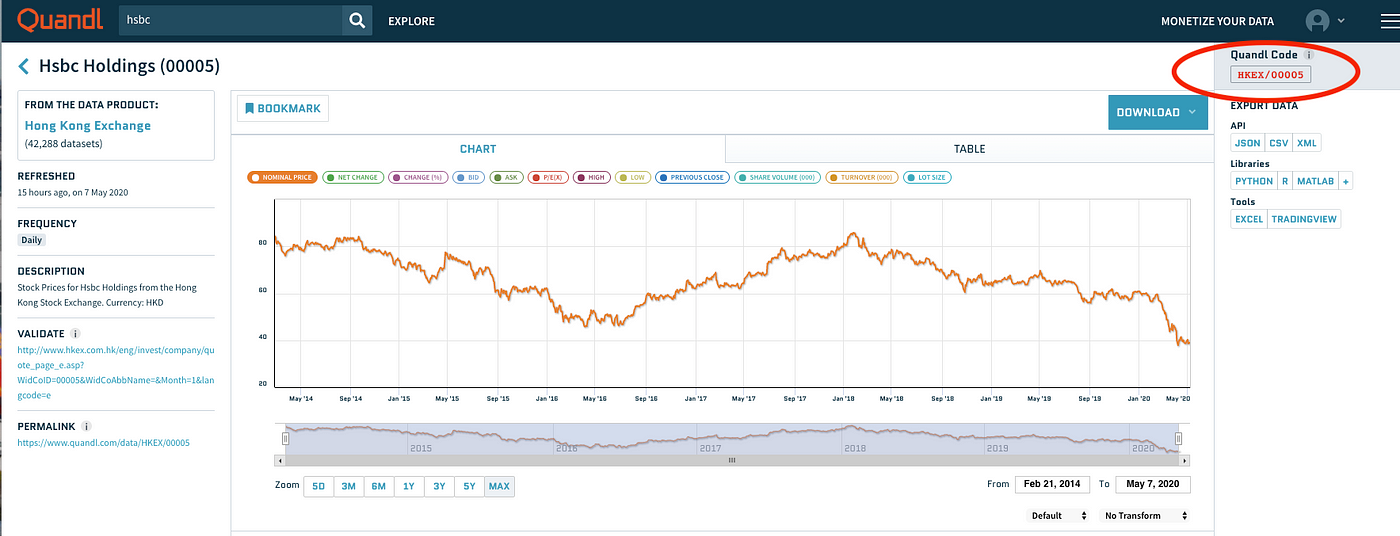Toggle the Share Volume (000) series
Image resolution: width=1400 pixels, height=536 pixels.
pos(778,177)
